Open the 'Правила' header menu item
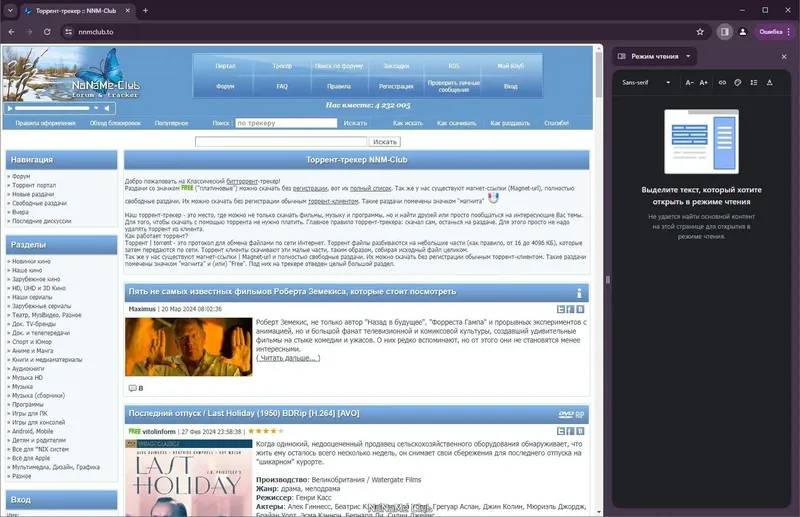Screen dimensions: 800x517 click(x=339, y=86)
